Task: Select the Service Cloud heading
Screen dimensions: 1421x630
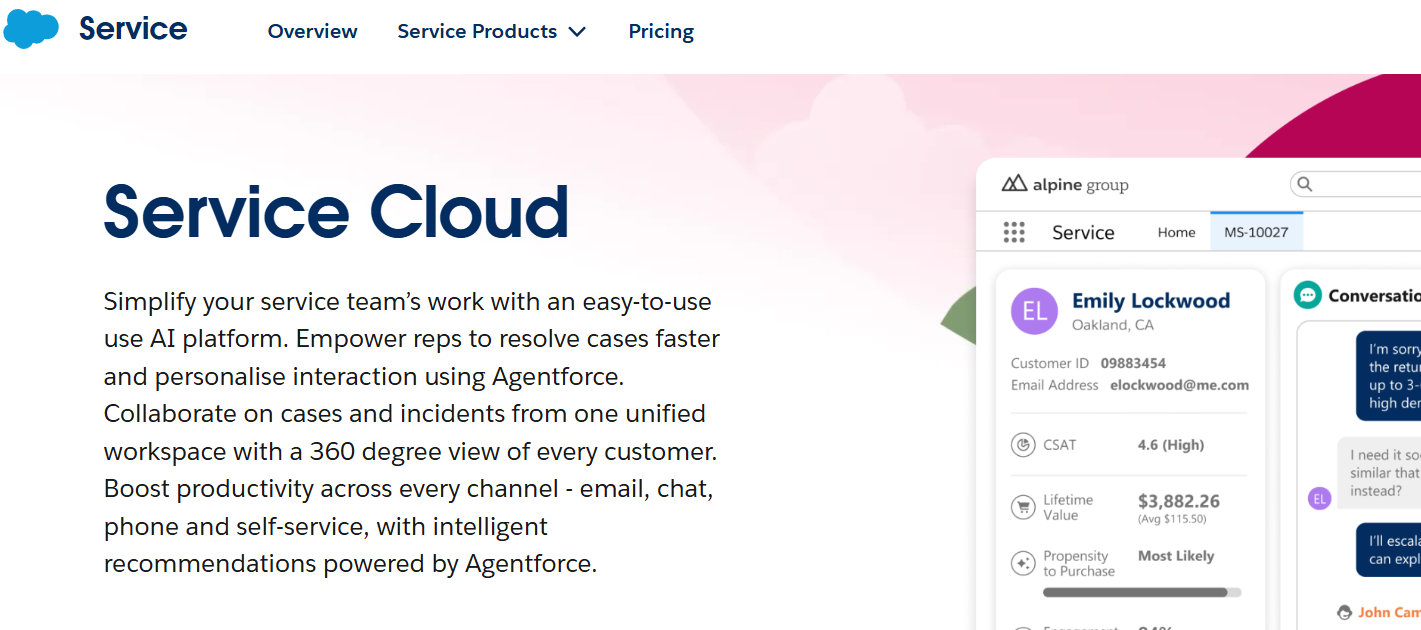Action: pos(336,212)
